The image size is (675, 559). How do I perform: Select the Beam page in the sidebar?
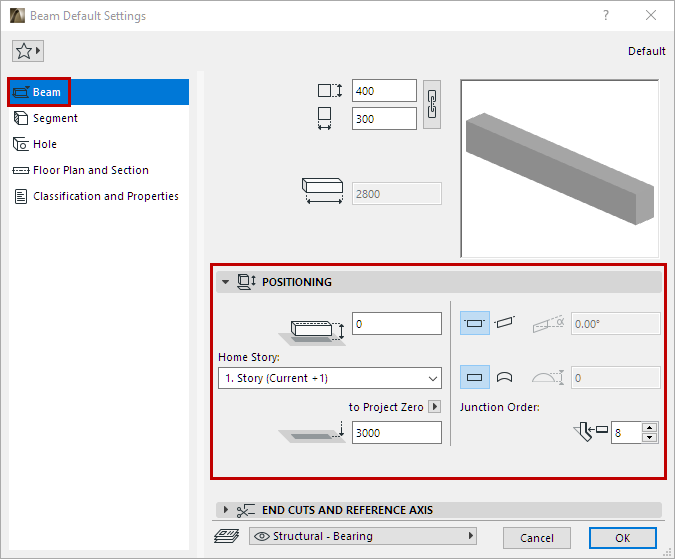(99, 92)
